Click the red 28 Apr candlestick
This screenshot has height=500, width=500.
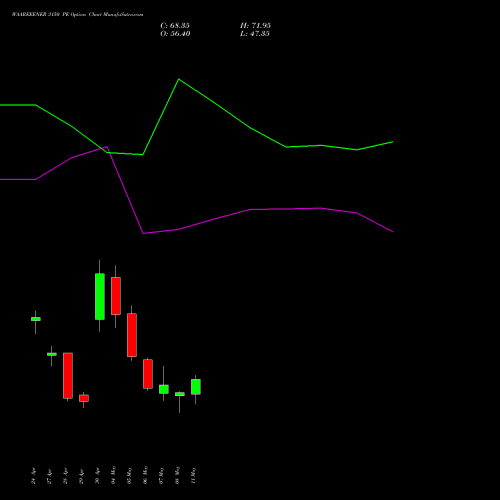point(68,375)
